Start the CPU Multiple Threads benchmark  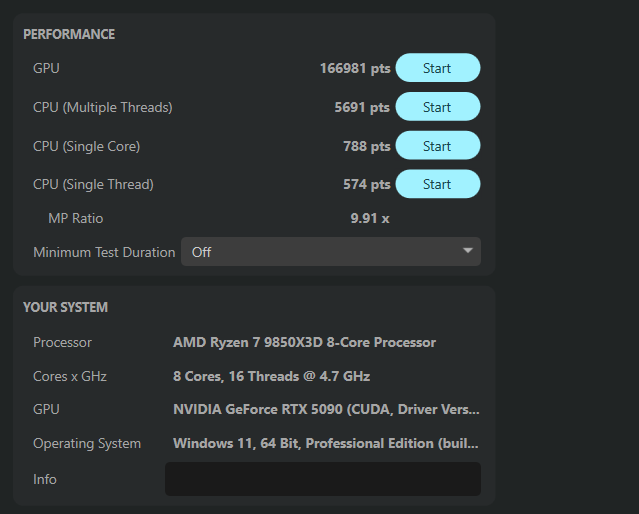tap(438, 107)
